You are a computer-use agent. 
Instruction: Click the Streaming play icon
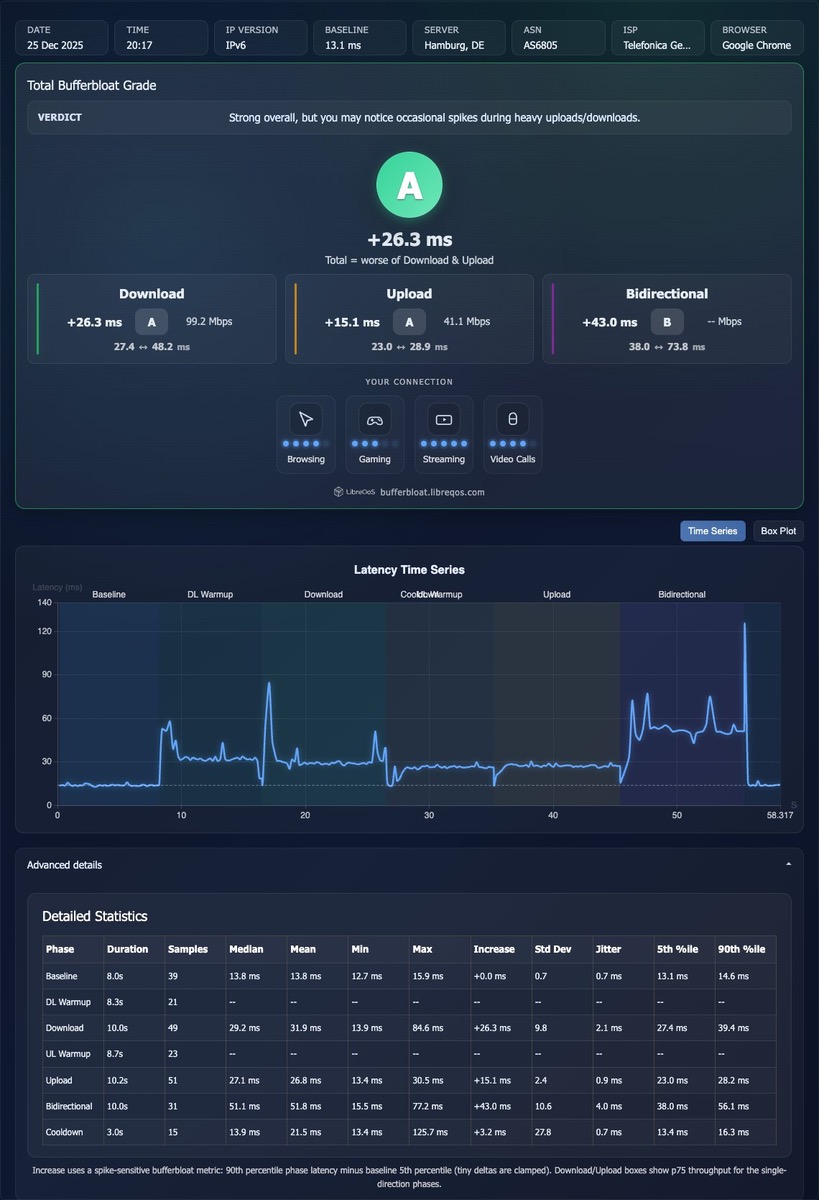444,419
